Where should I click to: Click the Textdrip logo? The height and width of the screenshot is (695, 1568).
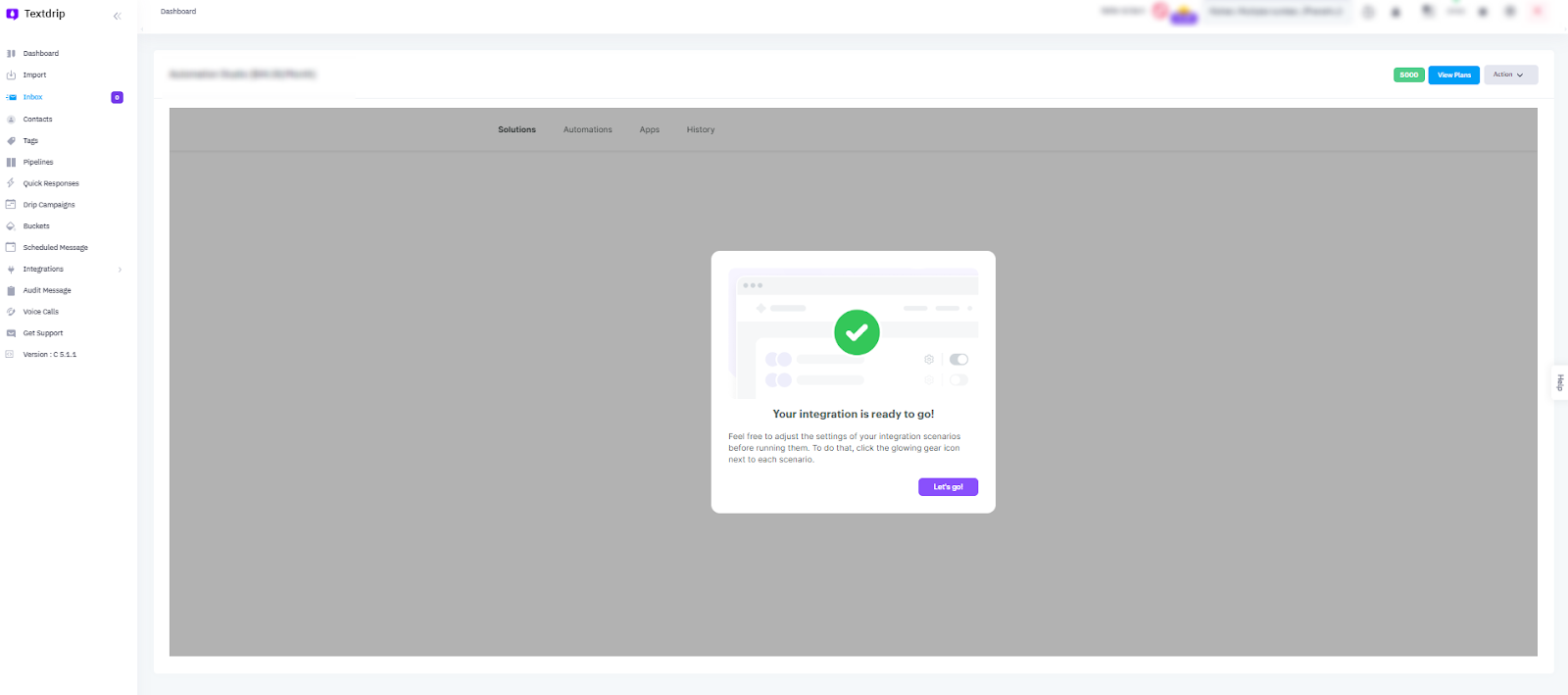coord(35,14)
